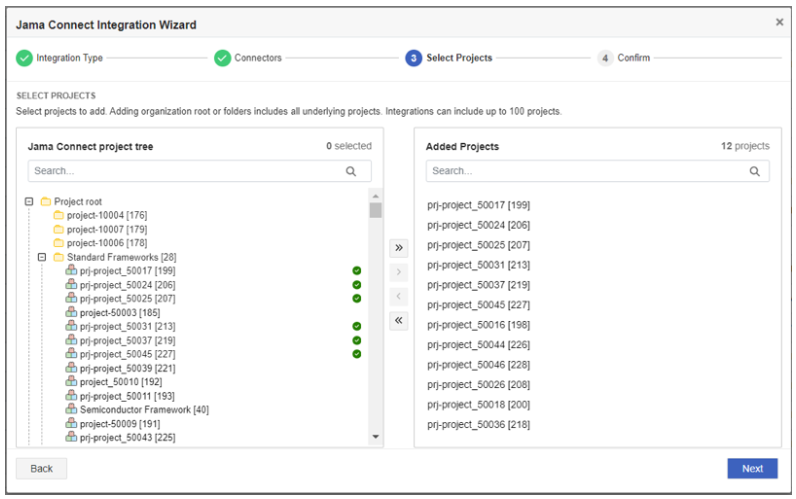Click folder icon of project-10004 [176]
Image resolution: width=796 pixels, height=499 pixels.
pos(58,215)
